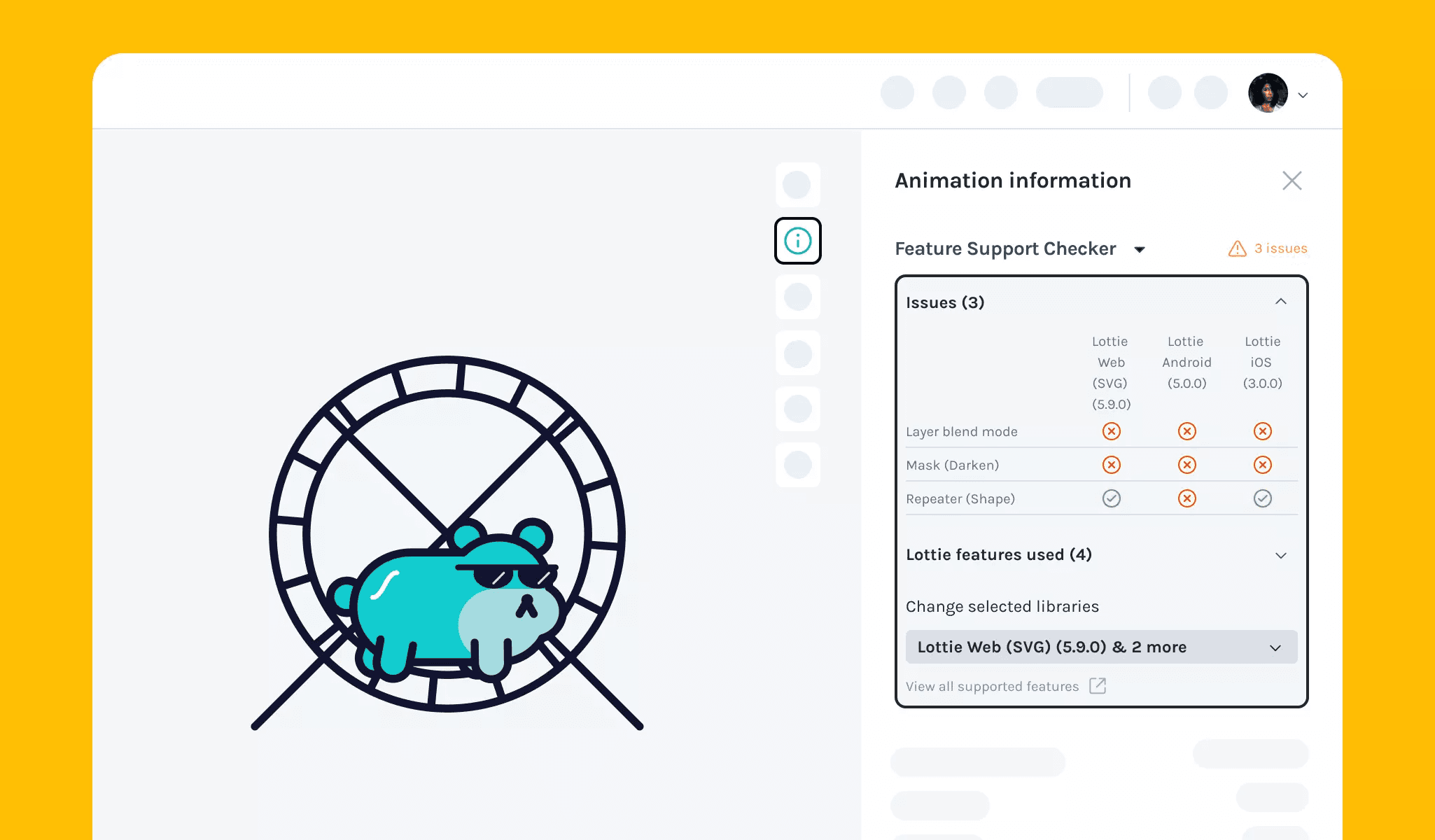Click the user avatar photo in the top bar
This screenshot has width=1435, height=840.
click(1268, 92)
